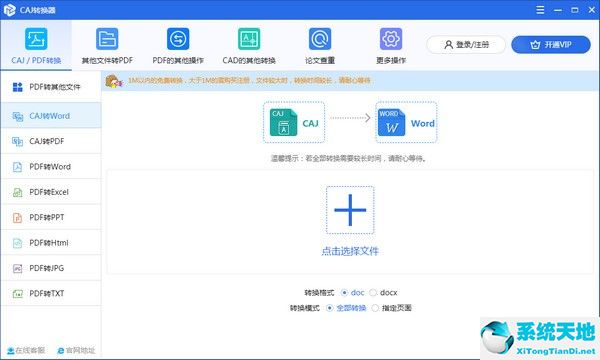Viewport: 600px width, 360px height.
Task: Select CAJ转PDF in sidebar
Action: tap(51, 141)
